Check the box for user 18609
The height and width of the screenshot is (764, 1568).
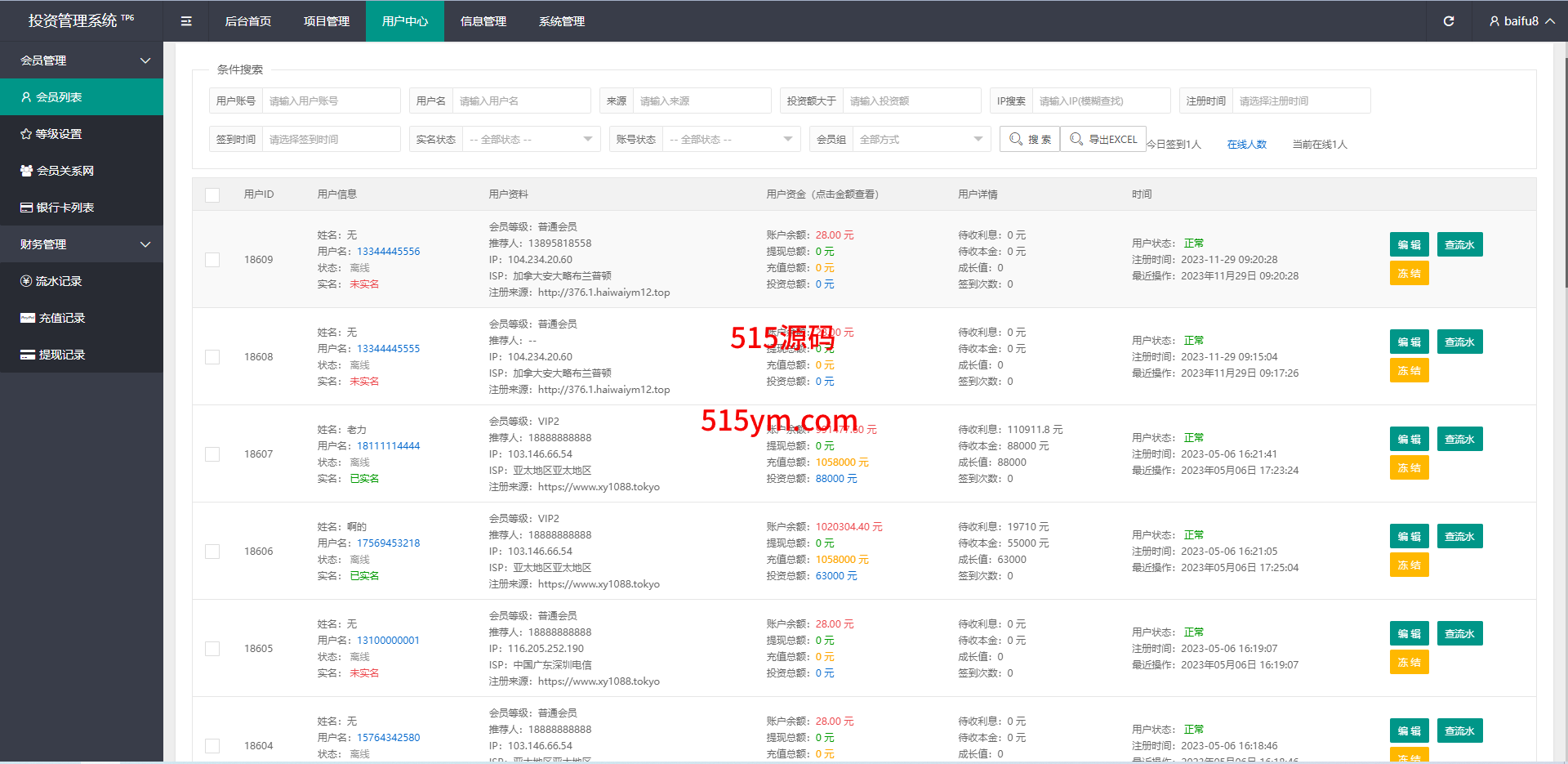[212, 260]
